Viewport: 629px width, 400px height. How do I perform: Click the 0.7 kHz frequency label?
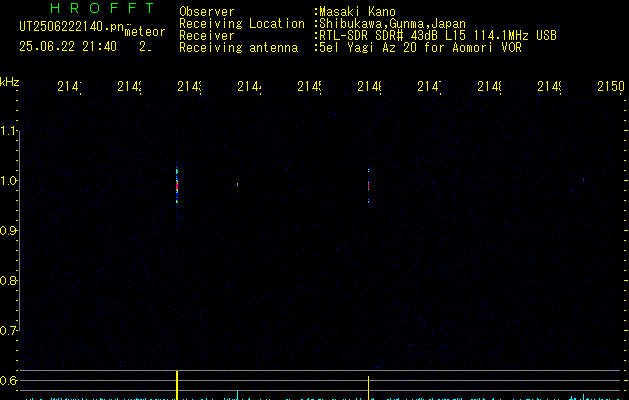[8, 331]
